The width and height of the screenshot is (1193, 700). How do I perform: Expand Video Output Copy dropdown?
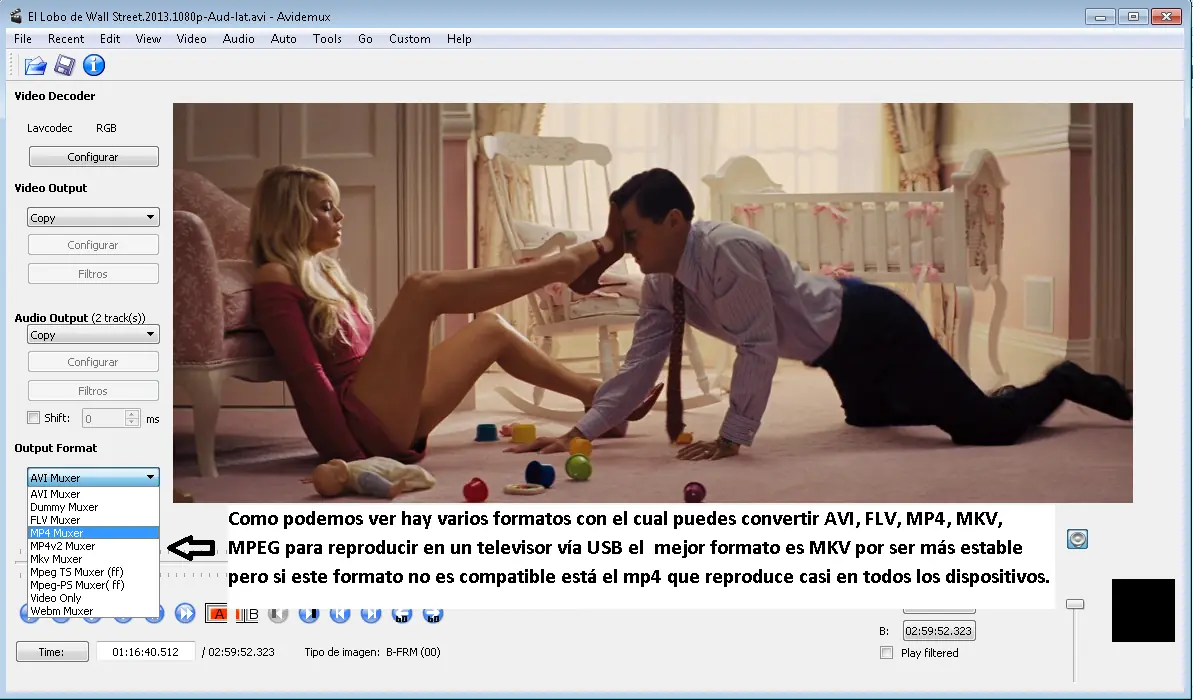tap(93, 218)
